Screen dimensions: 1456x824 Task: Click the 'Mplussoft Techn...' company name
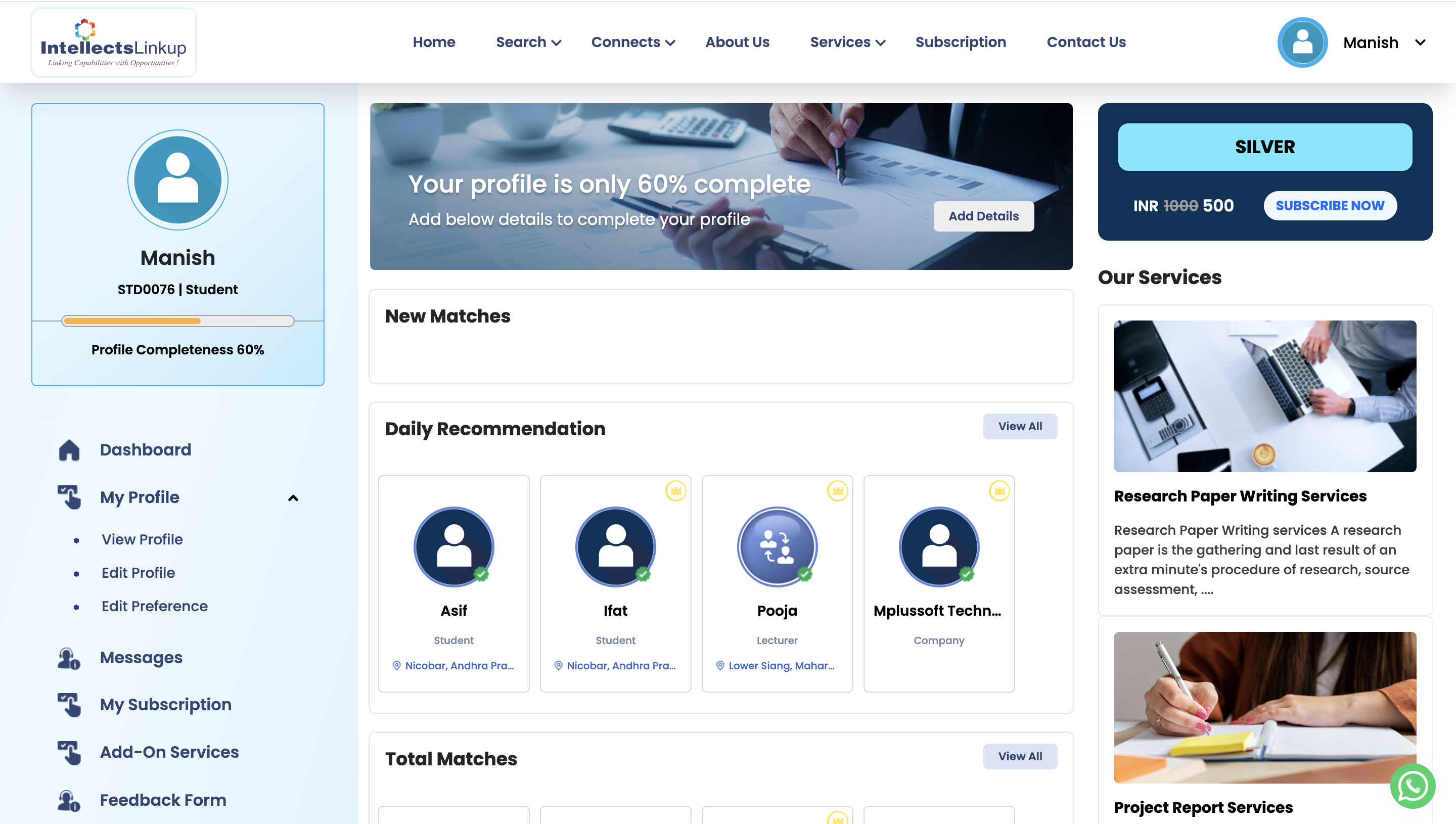coord(938,611)
